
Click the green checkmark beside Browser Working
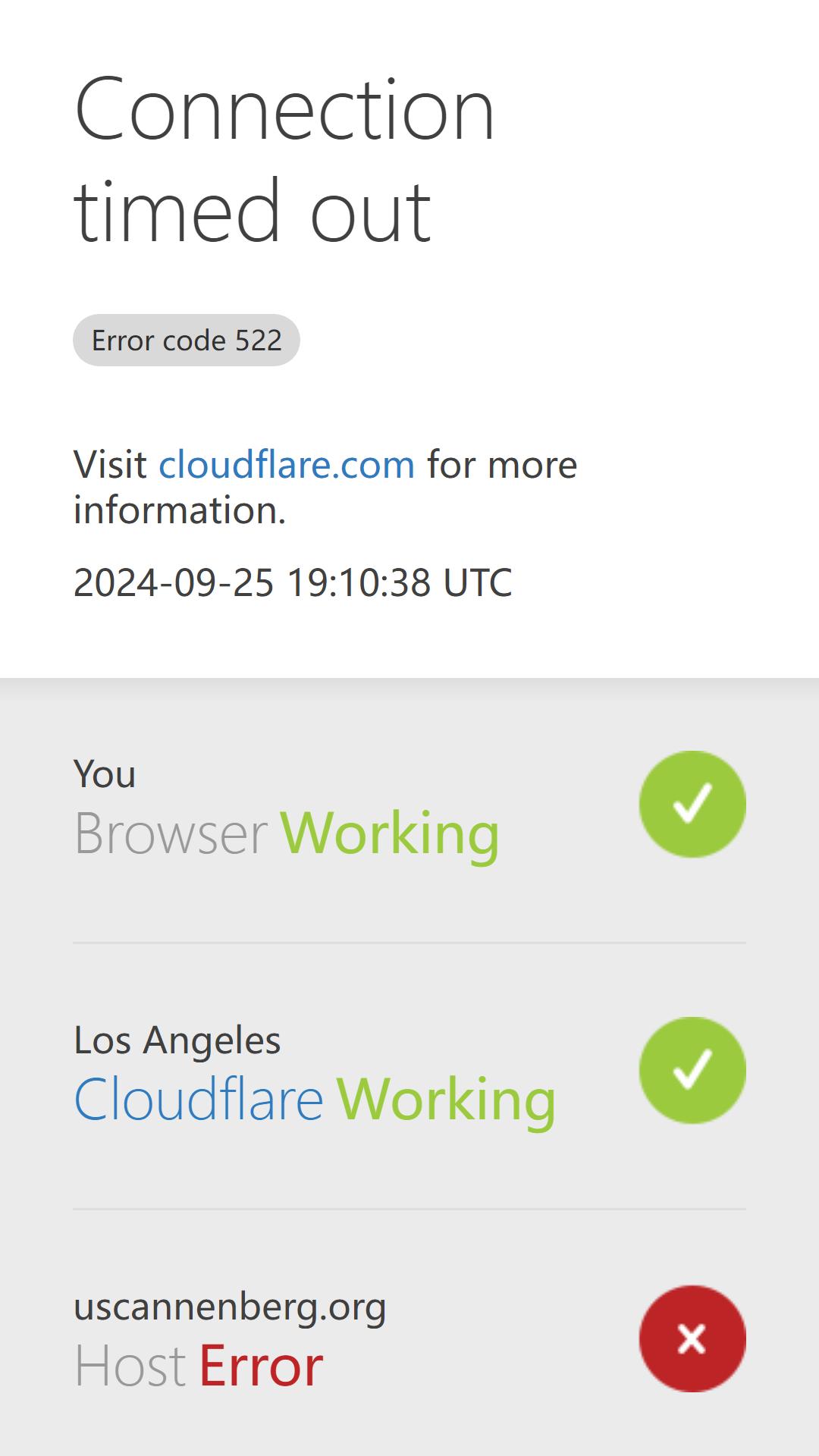coord(692,804)
